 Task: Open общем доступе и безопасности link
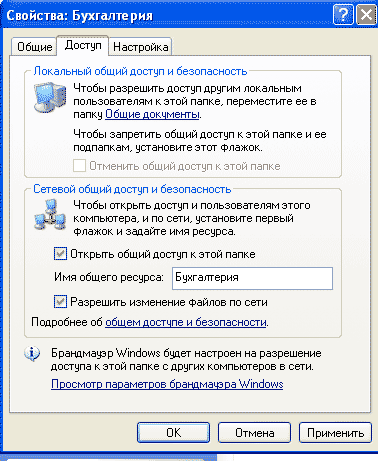tap(186, 322)
